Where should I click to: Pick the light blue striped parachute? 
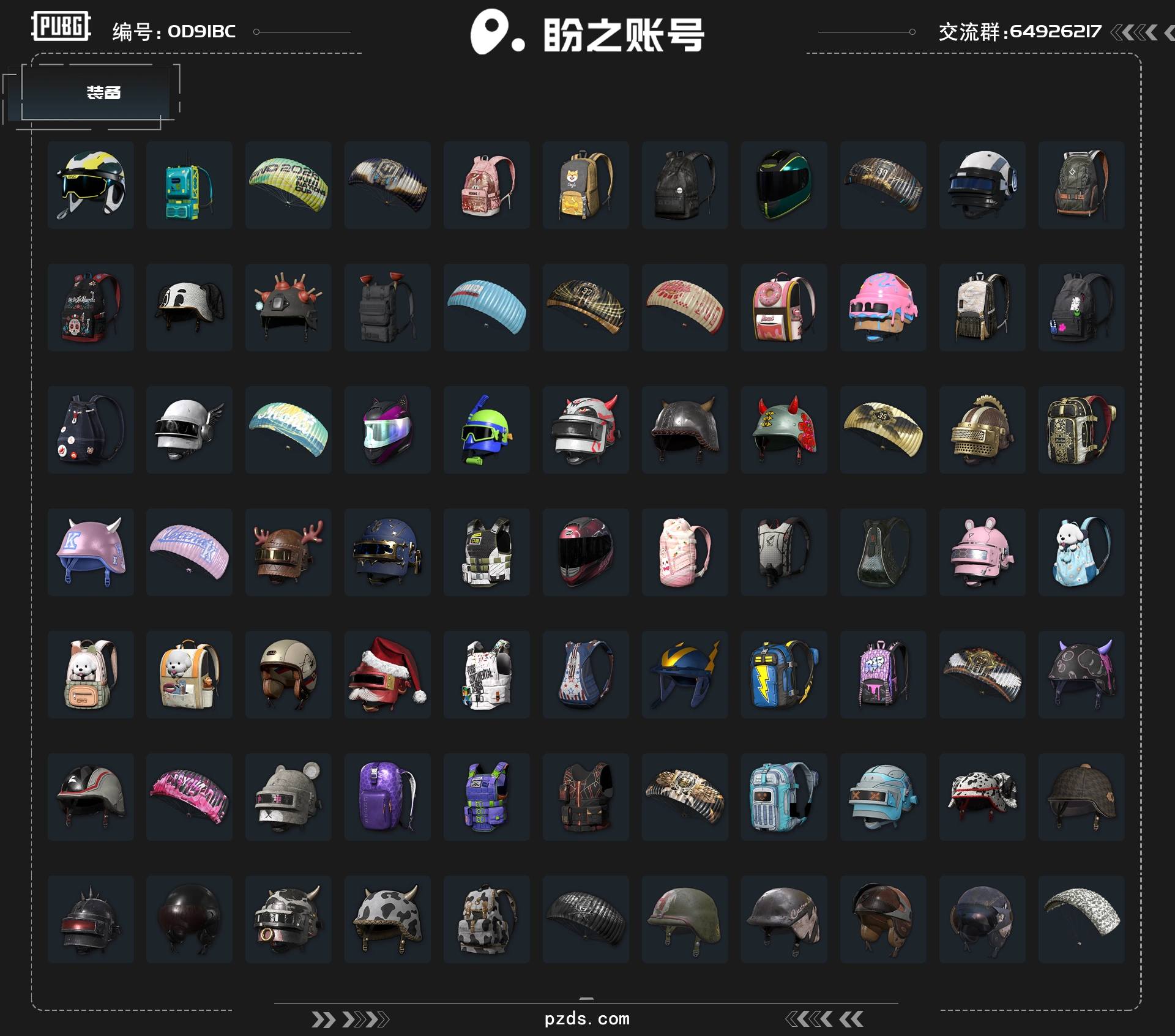click(487, 307)
